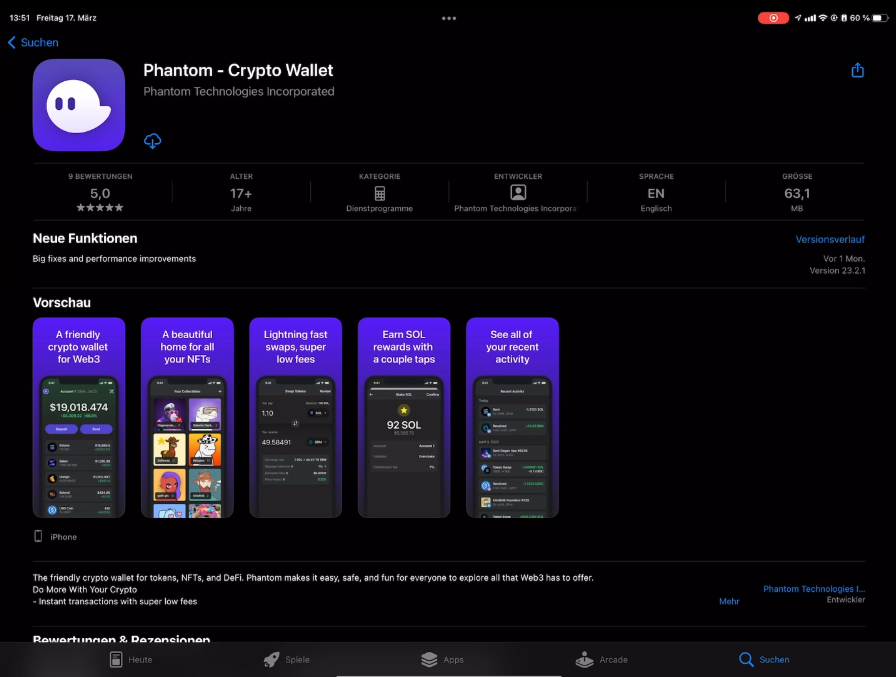Screen dimensions: 896x677
Task: Tap 'Big fixes and performance improvements' text
Action: click(x=114, y=259)
